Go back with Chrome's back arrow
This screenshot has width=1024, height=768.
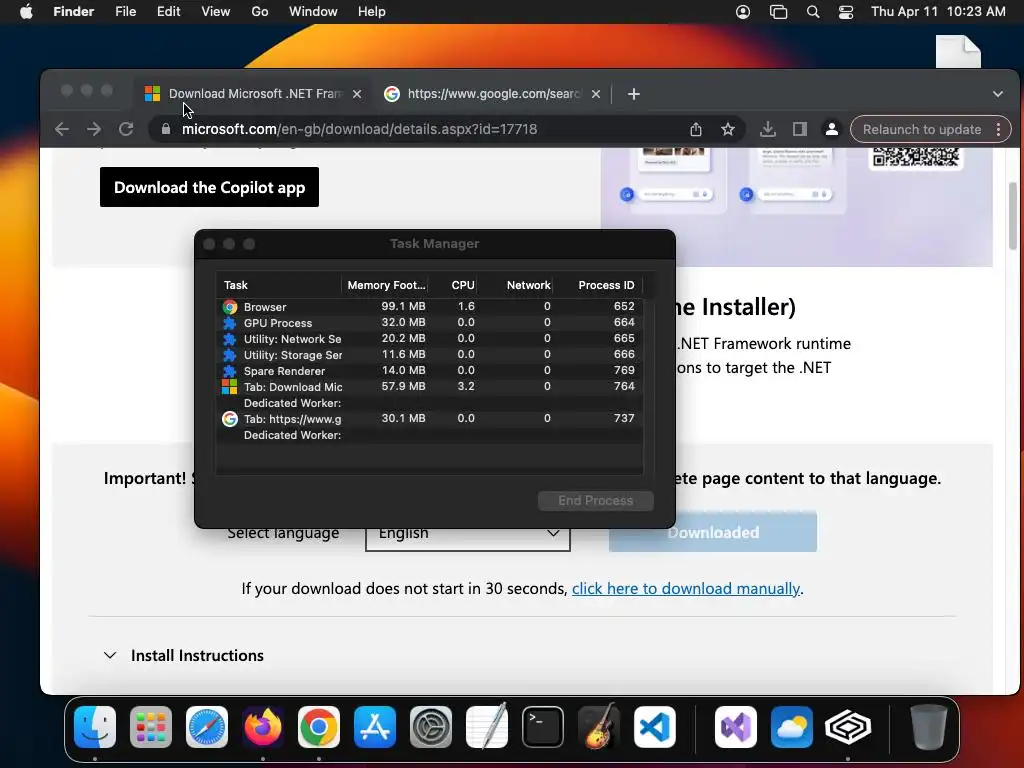[x=62, y=129]
